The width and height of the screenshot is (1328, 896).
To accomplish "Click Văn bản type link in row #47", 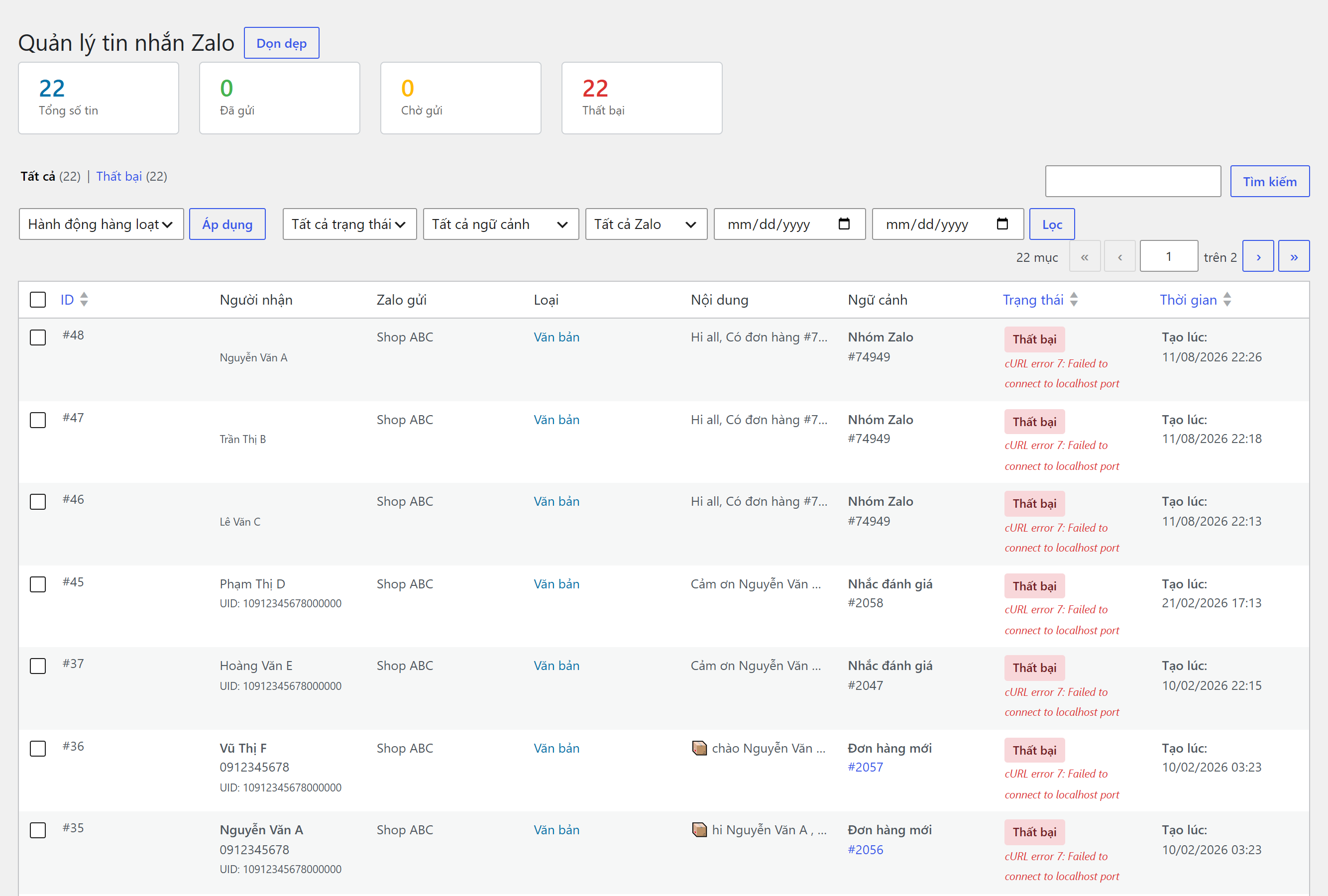I will (556, 420).
